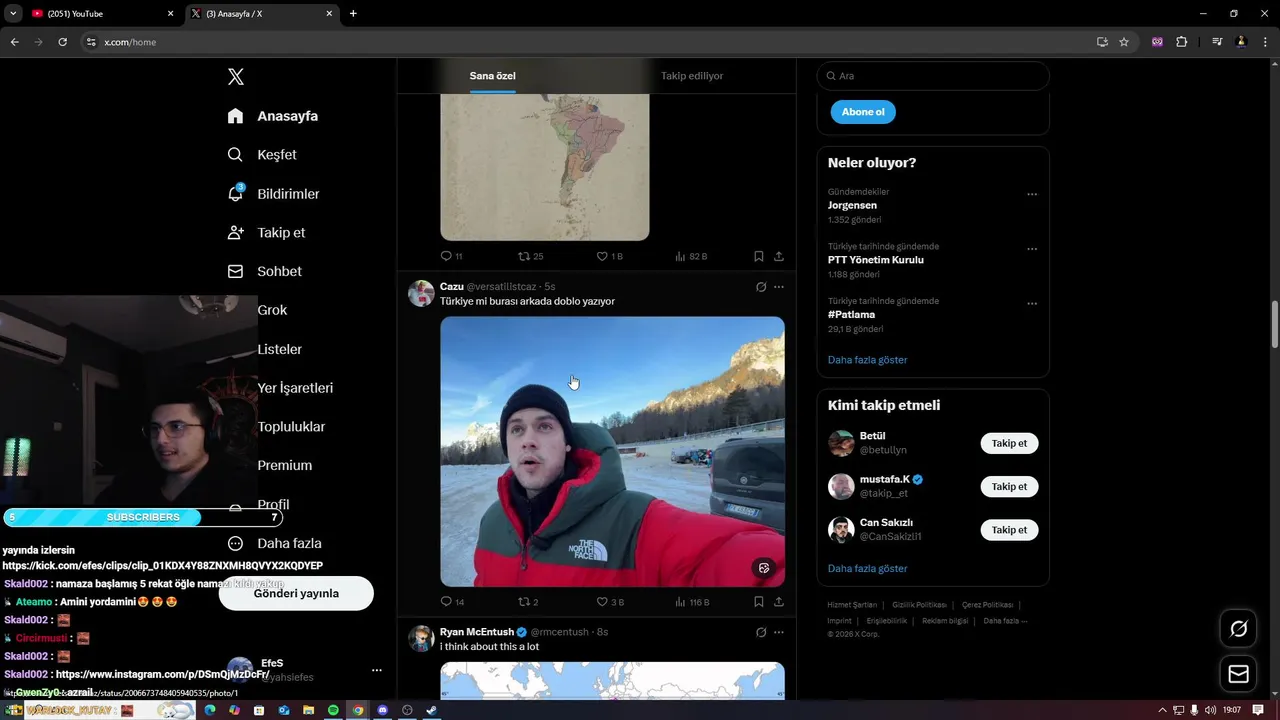Click install app icon in address bar
The width and height of the screenshot is (1280, 720).
click(1102, 42)
